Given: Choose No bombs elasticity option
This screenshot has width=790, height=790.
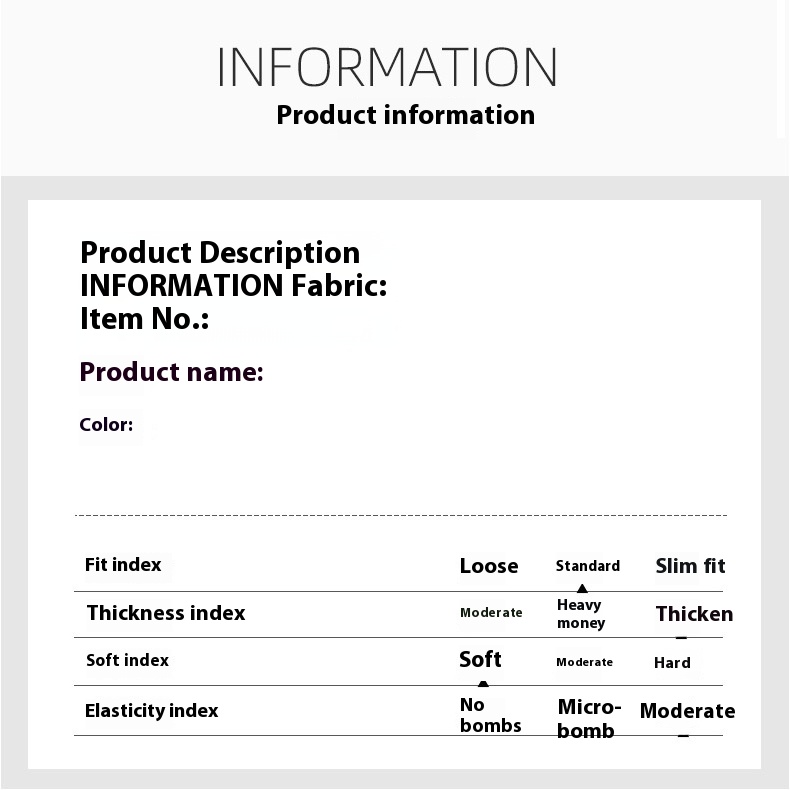Looking at the screenshot, I should click(x=490, y=715).
